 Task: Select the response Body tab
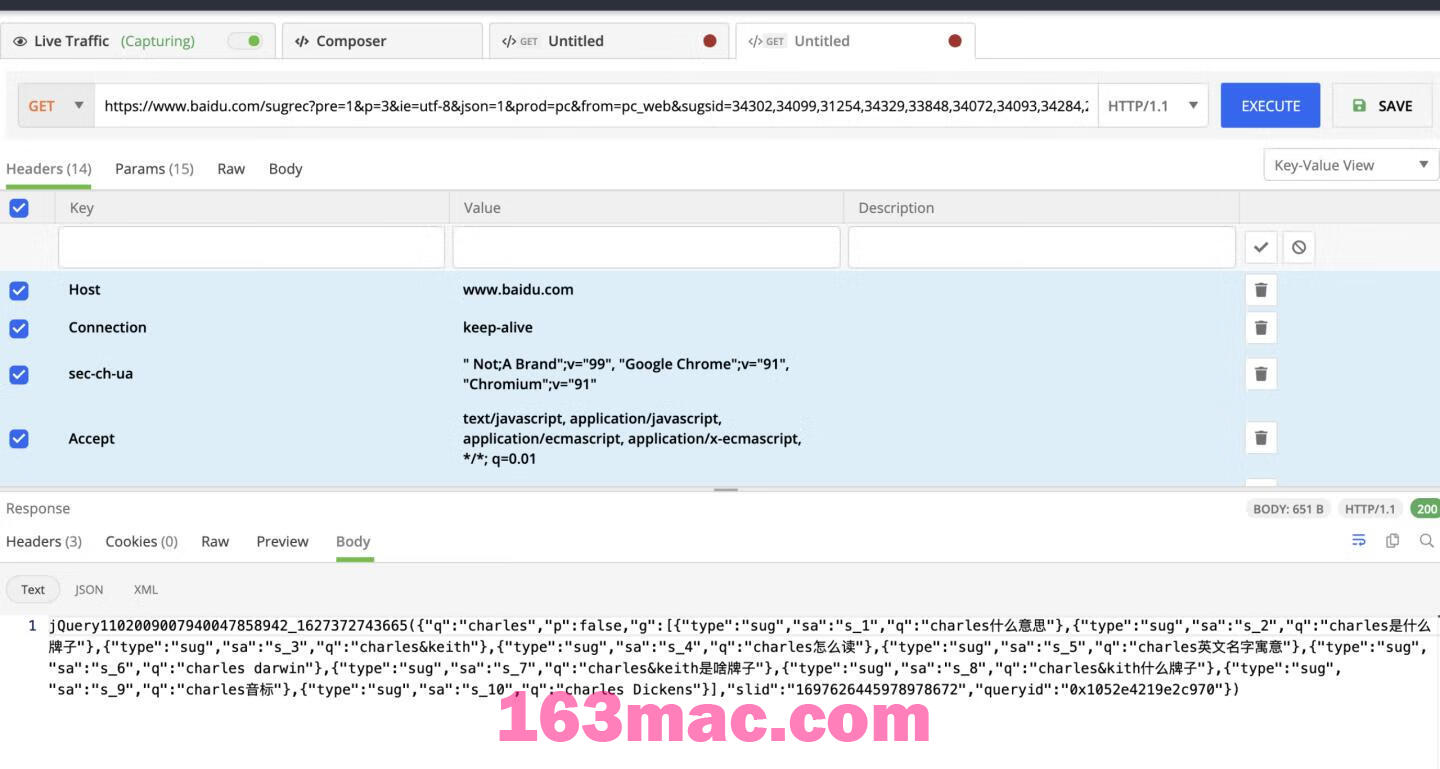353,541
